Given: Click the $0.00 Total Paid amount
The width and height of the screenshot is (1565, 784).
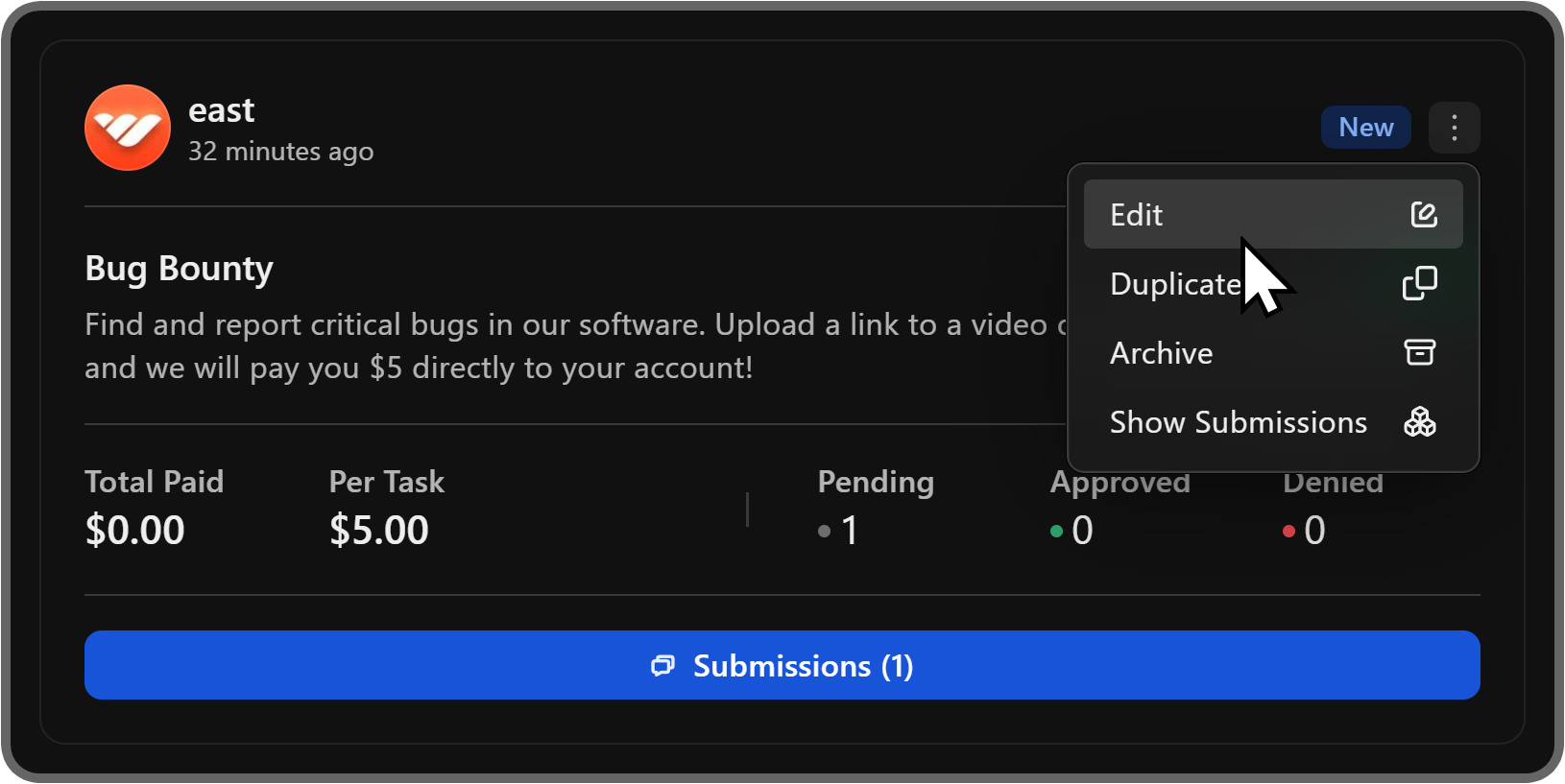Looking at the screenshot, I should (134, 531).
